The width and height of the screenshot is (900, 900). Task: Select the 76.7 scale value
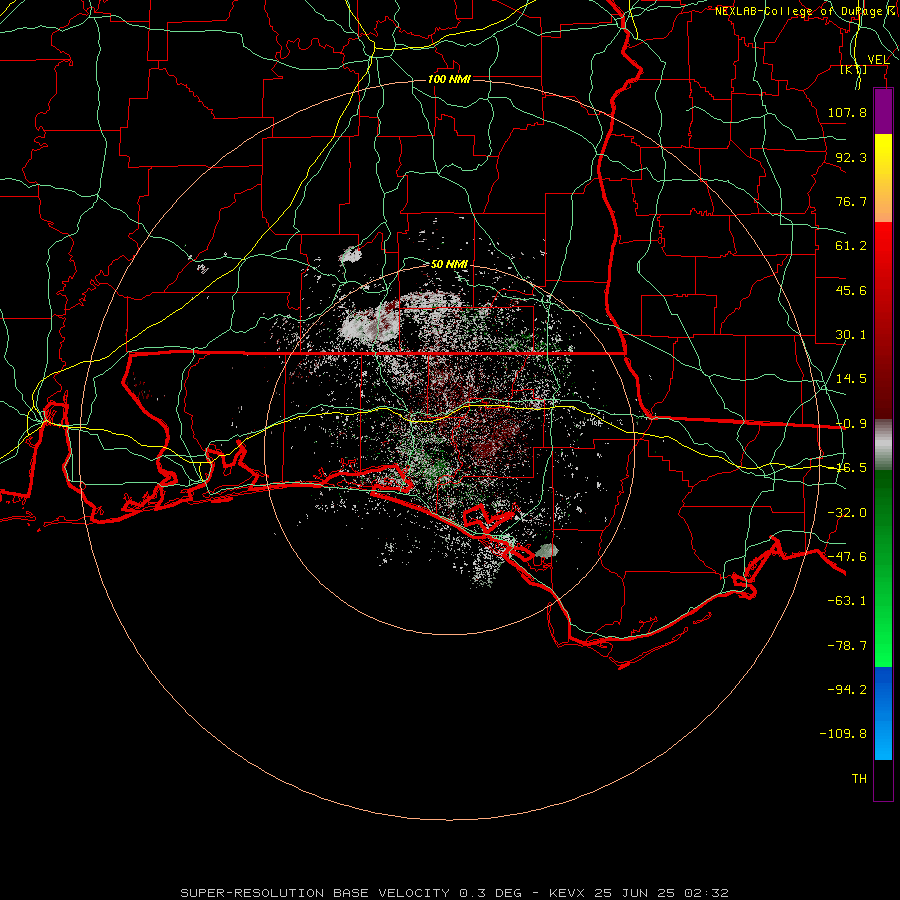851,201
